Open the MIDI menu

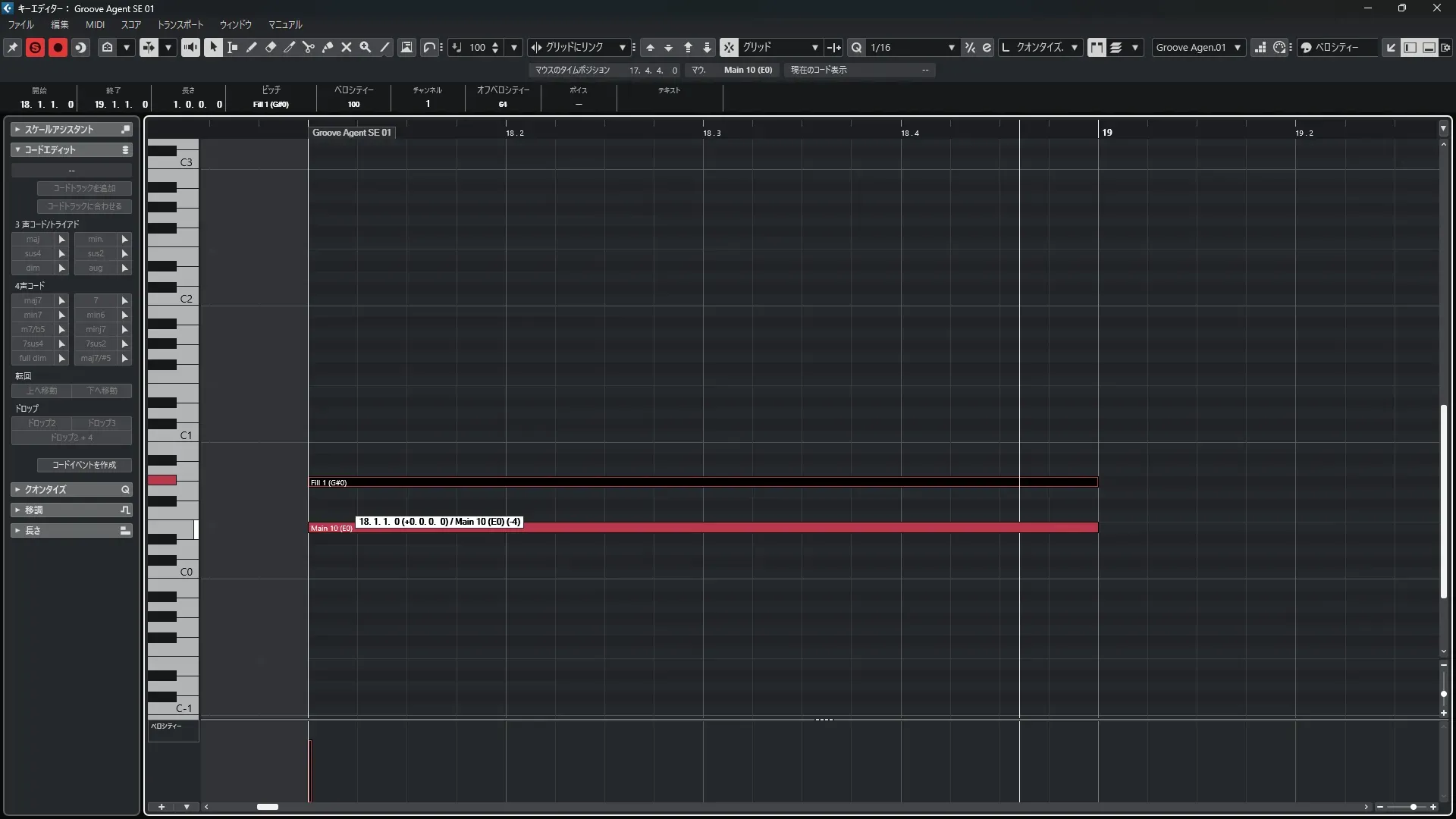coord(95,24)
